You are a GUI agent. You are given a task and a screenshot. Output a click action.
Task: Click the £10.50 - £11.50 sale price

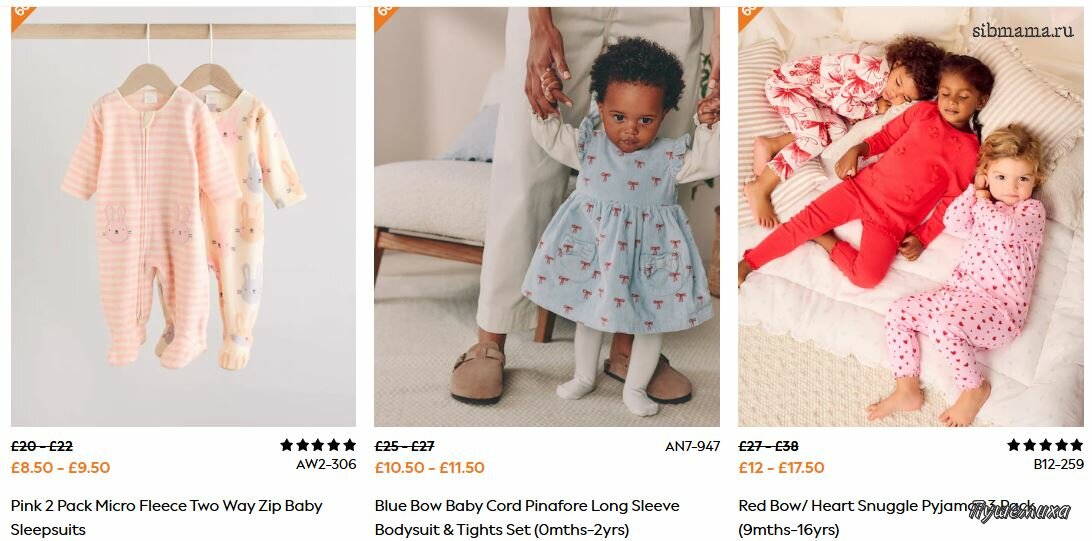(430, 467)
